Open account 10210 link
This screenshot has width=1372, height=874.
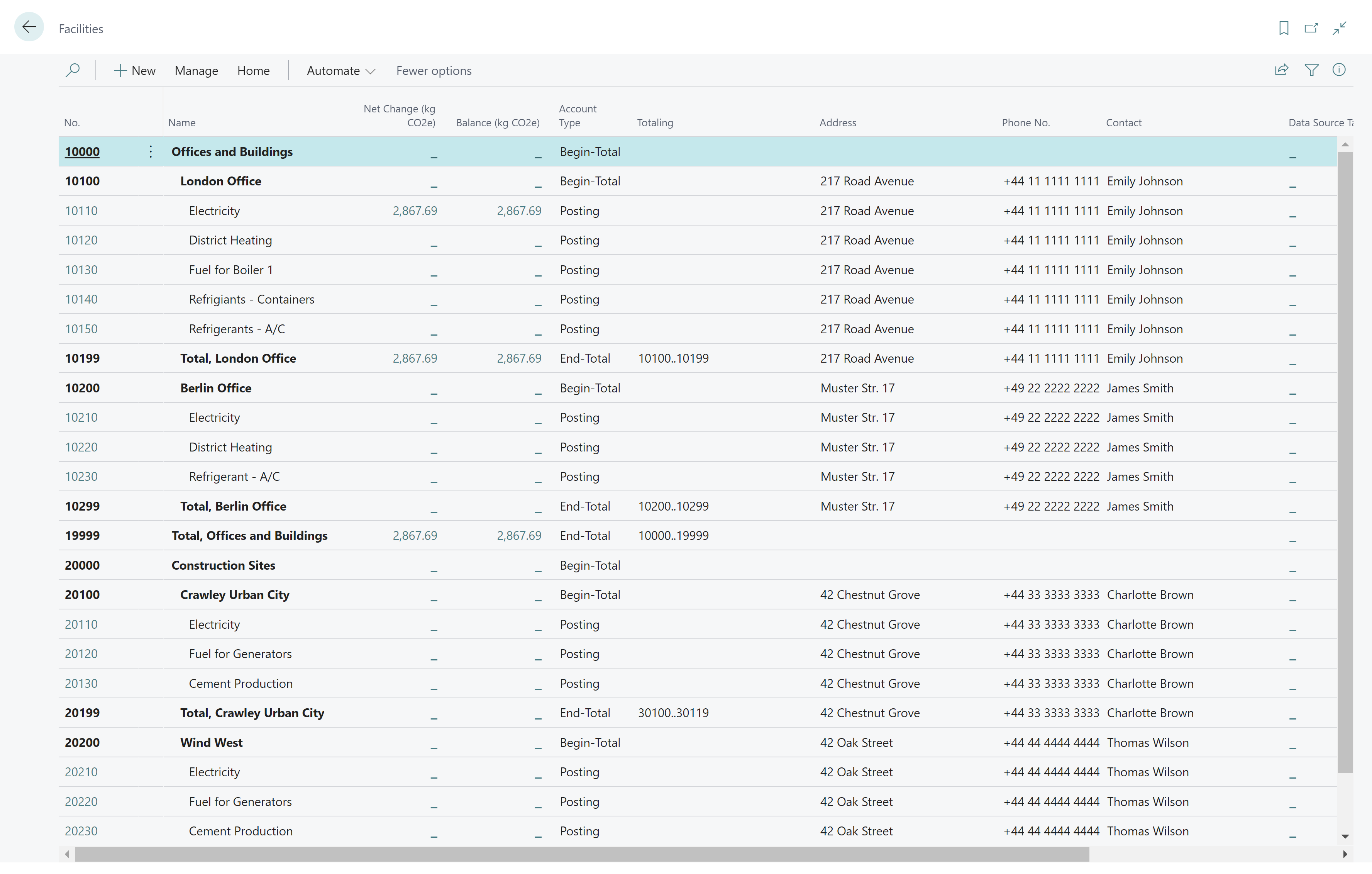pos(81,417)
